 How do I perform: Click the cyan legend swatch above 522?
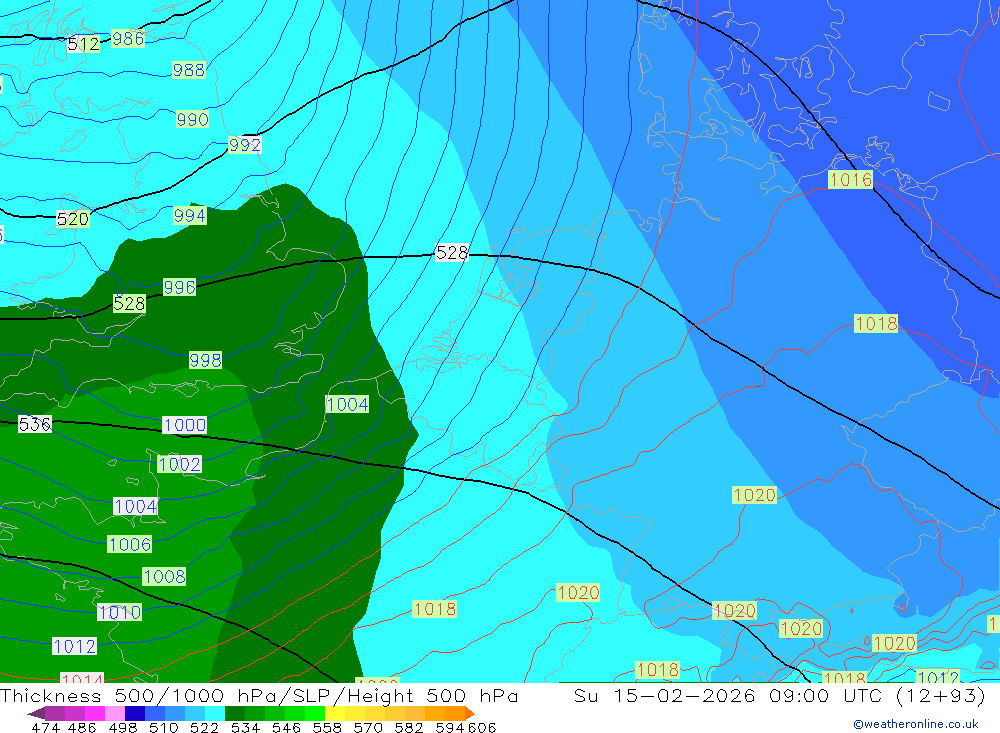215,713
